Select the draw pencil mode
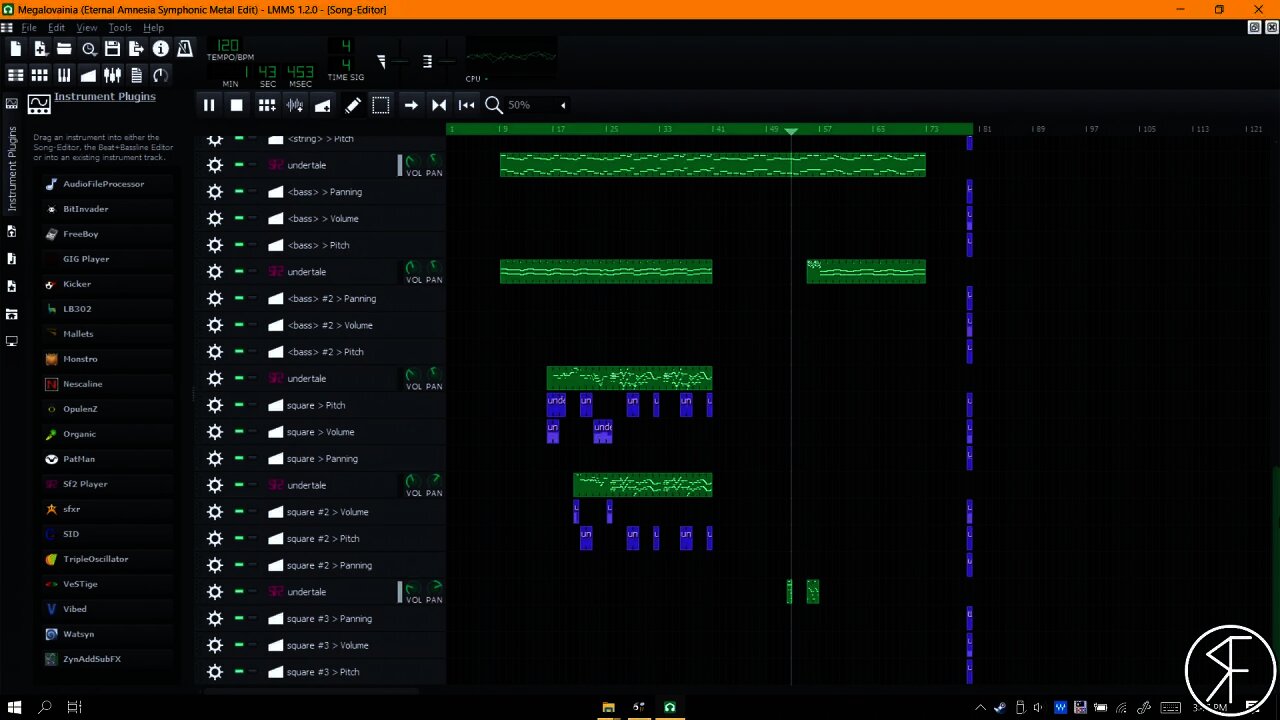 click(353, 105)
